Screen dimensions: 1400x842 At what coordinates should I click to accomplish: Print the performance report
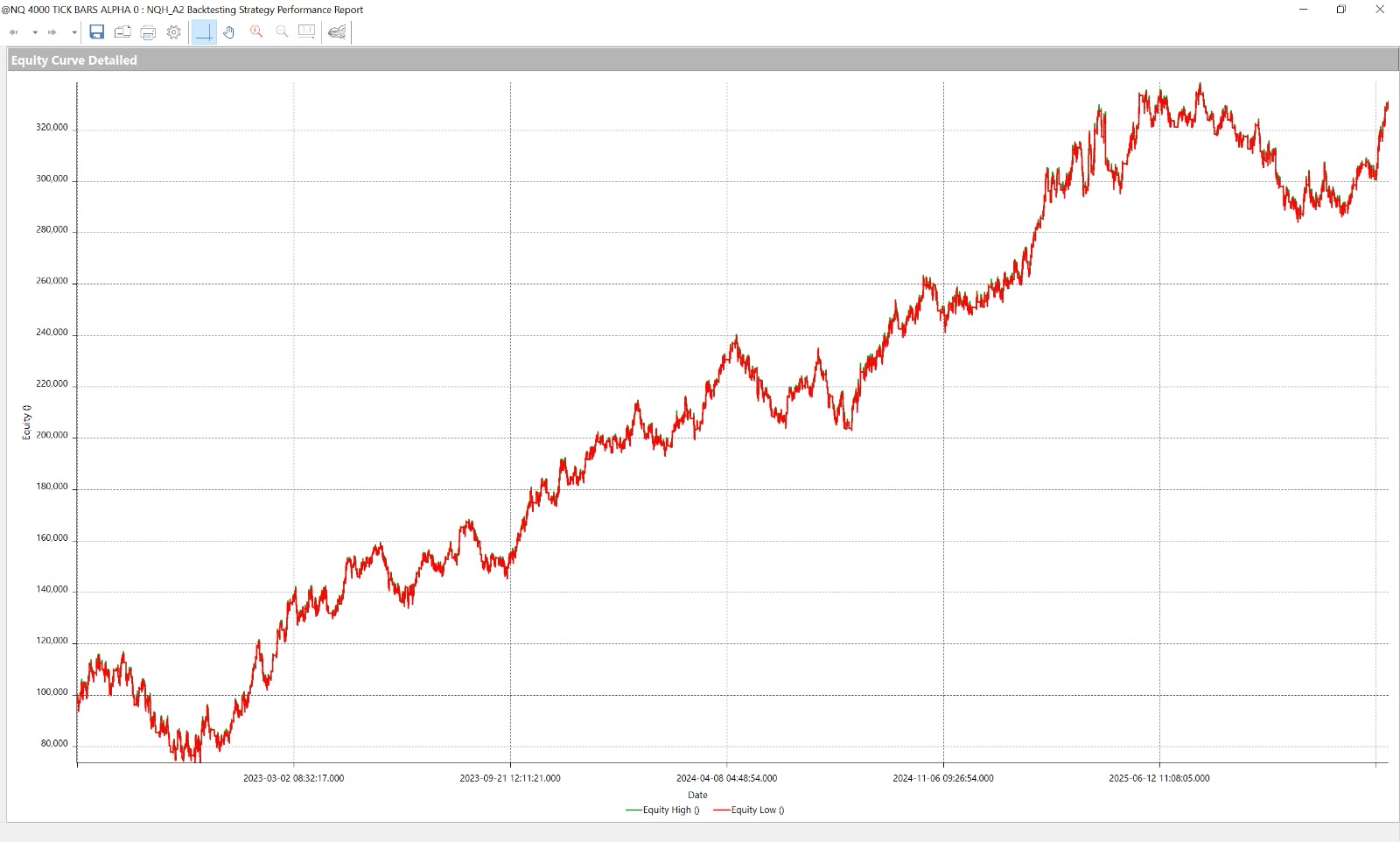click(148, 32)
